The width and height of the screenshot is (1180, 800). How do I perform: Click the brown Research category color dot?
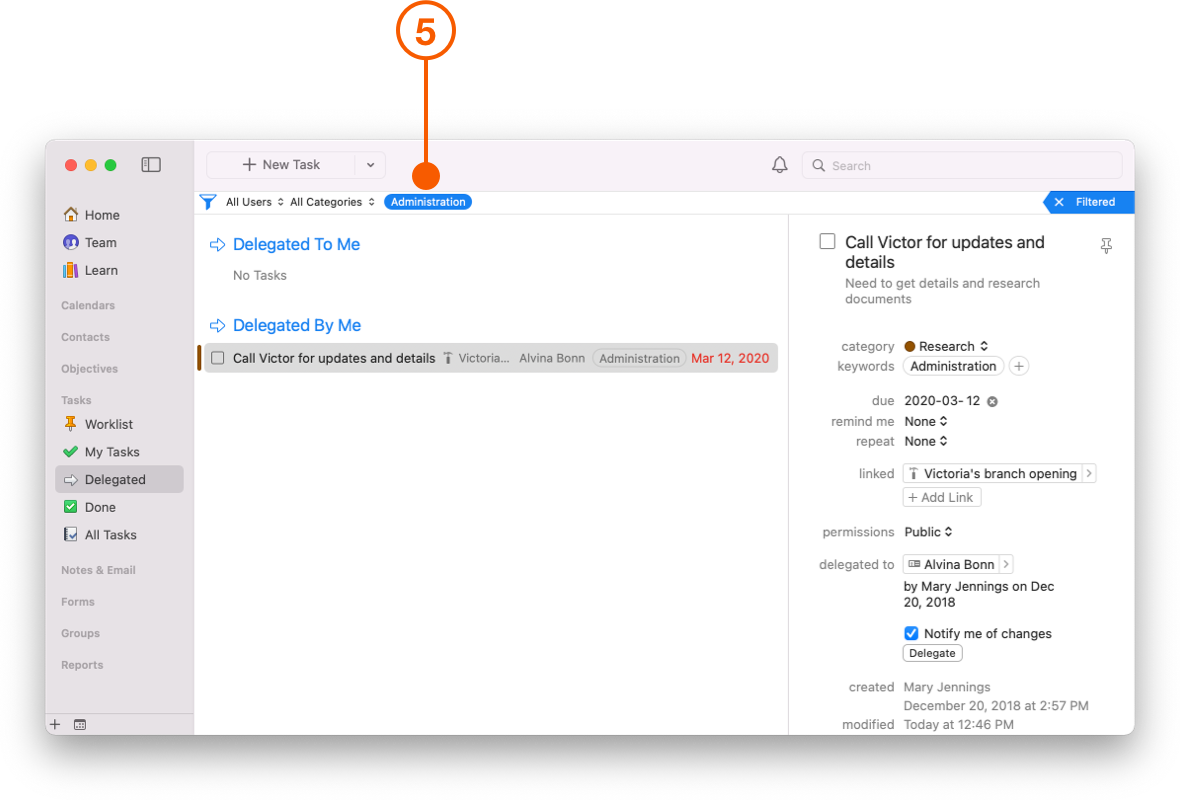[x=910, y=347]
